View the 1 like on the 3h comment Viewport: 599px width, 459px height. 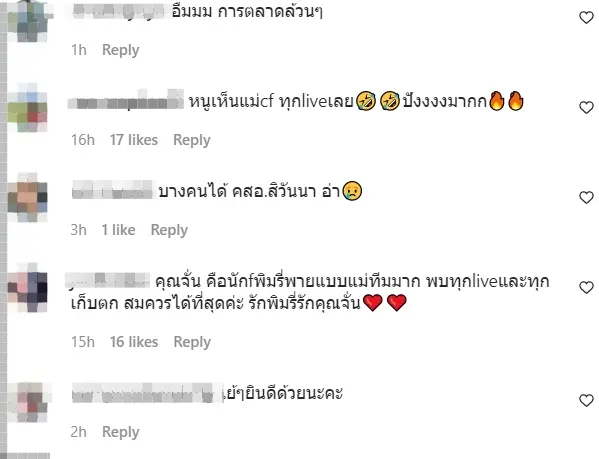pyautogui.click(x=118, y=230)
